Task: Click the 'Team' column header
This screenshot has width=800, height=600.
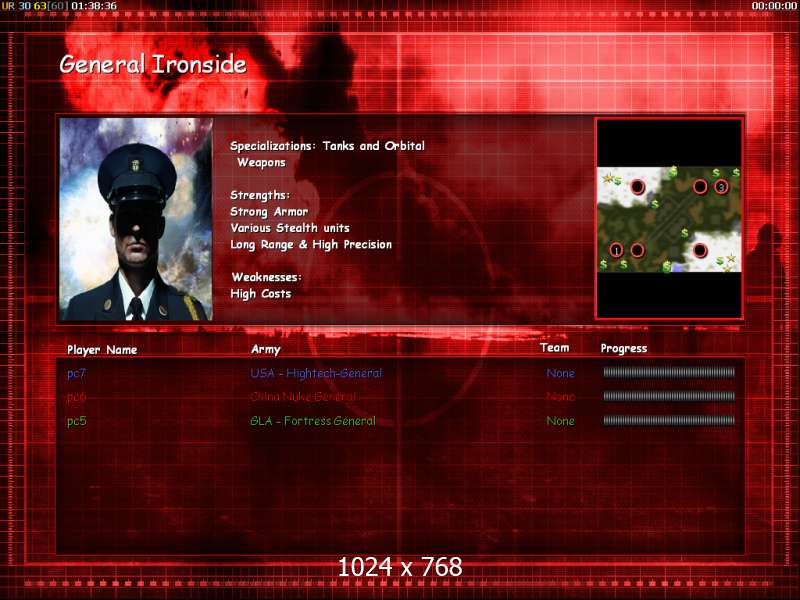Action: point(555,347)
